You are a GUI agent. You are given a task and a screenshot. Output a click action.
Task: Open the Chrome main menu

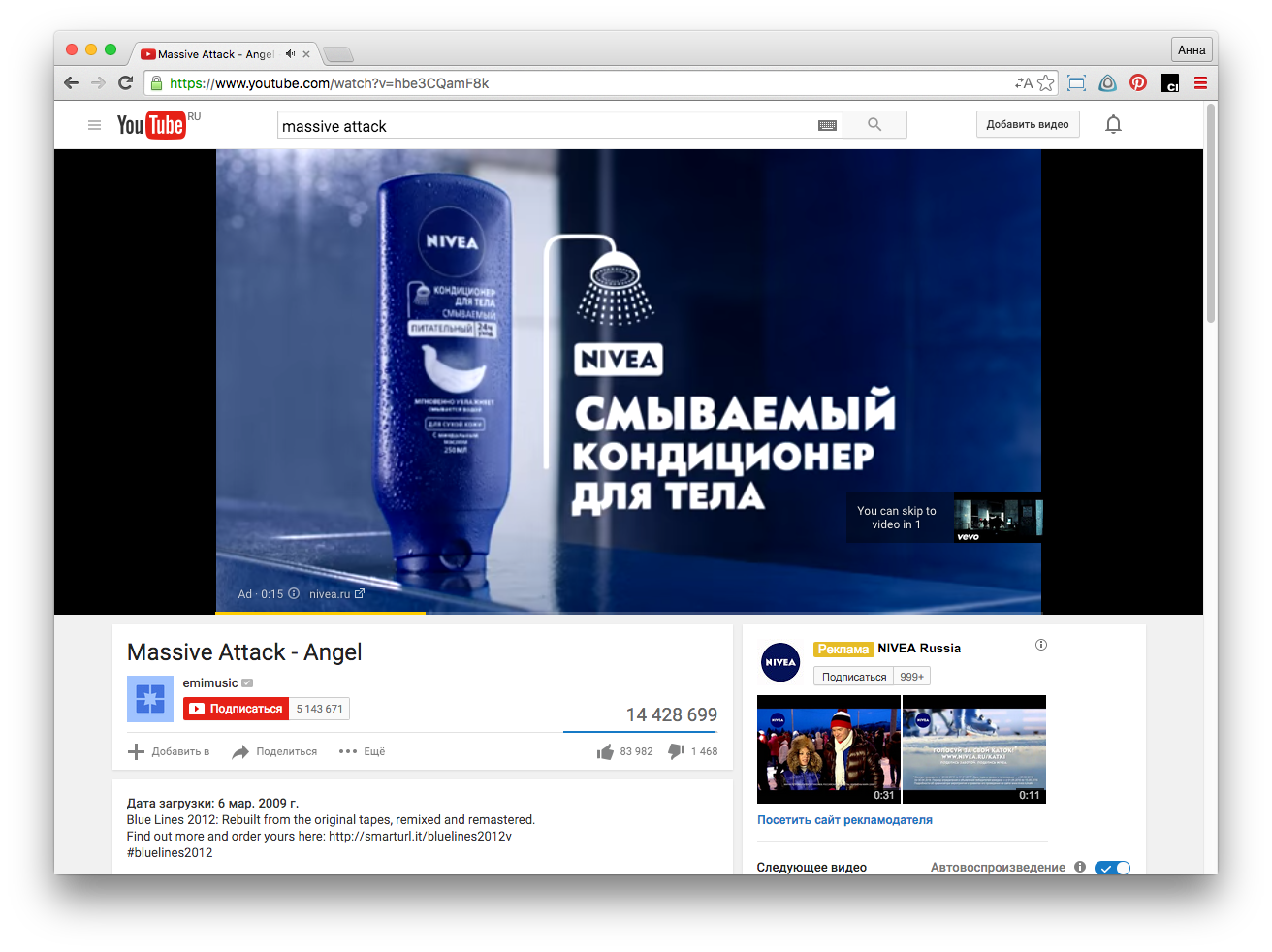pos(1200,83)
